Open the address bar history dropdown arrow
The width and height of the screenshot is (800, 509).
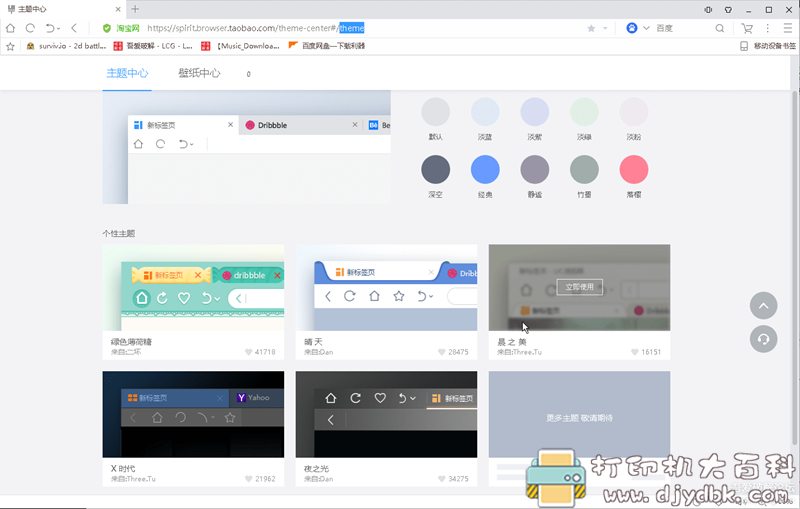coord(605,28)
